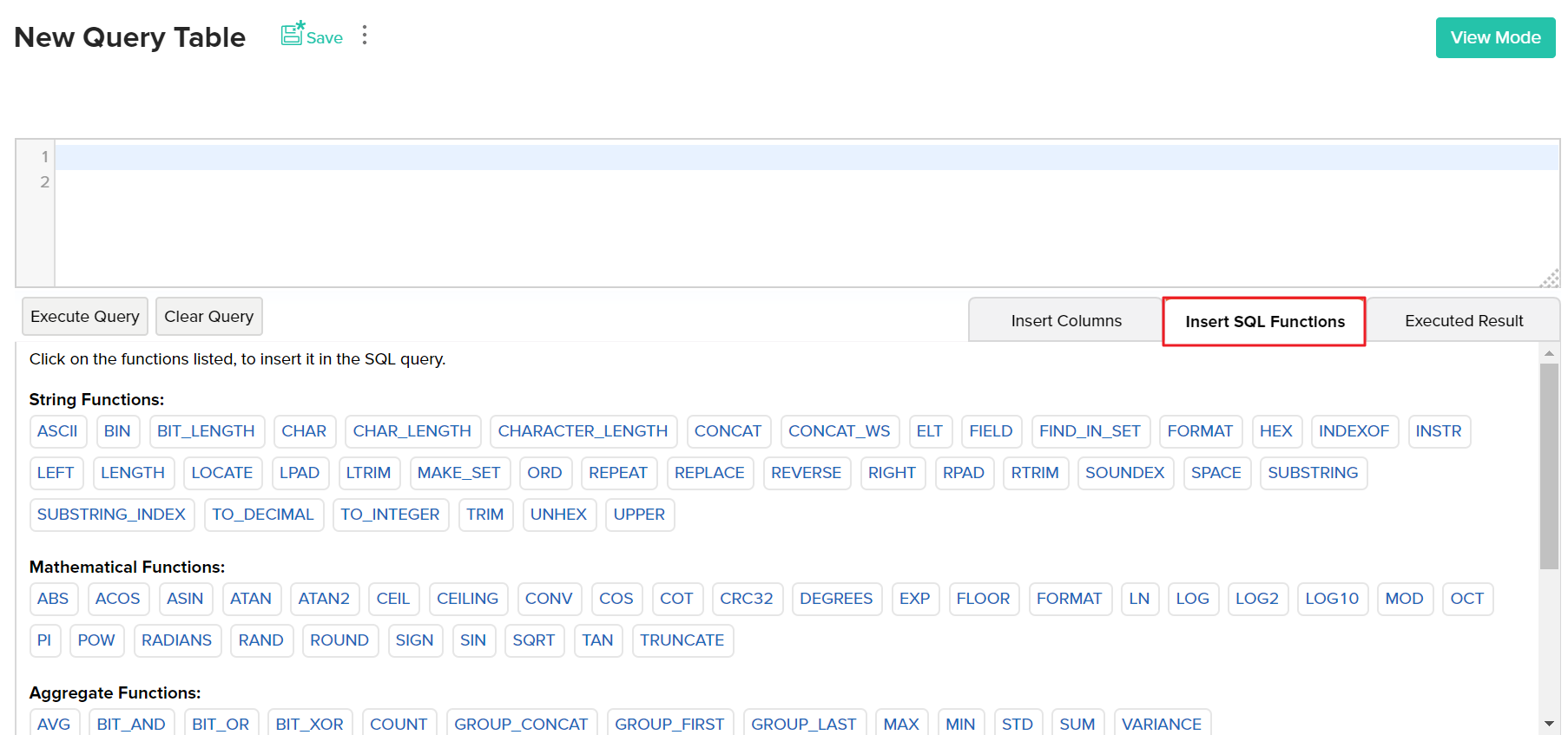
Task: Switch to View Mode
Action: 1495,37
